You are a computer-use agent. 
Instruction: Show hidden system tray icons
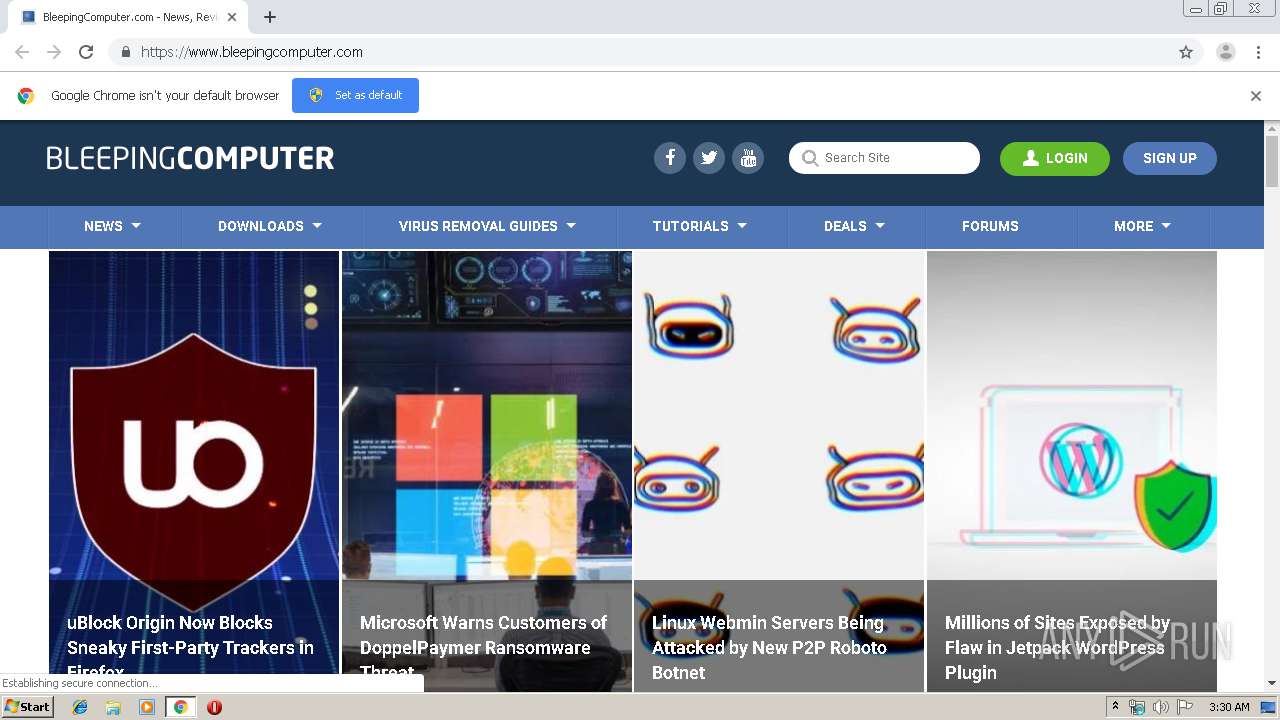[1115, 707]
